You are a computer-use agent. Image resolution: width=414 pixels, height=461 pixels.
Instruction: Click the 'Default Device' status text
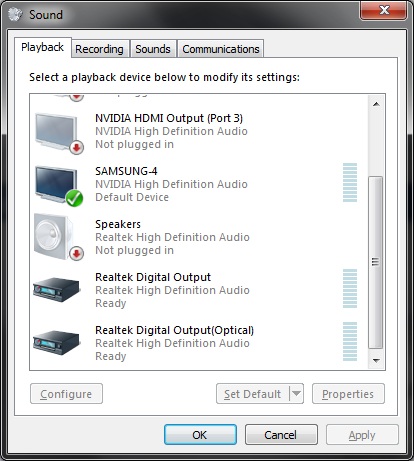132,197
